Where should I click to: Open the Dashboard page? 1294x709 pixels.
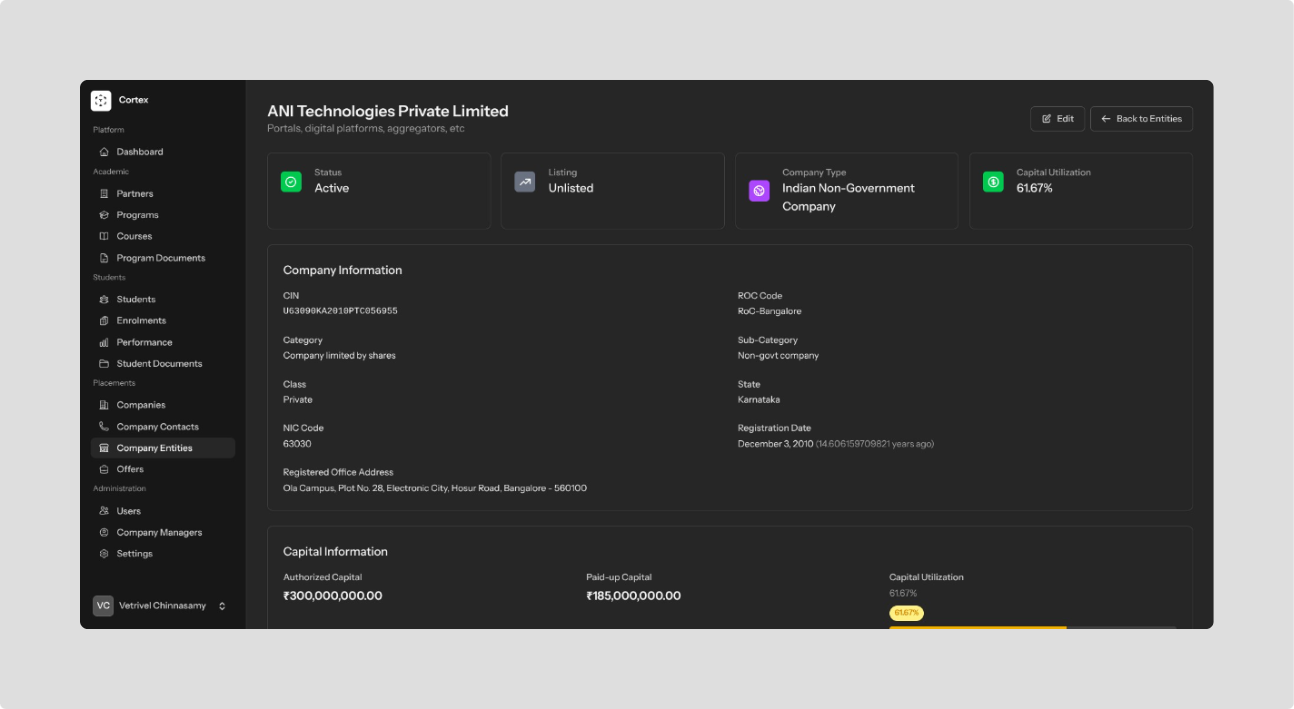coord(163,152)
